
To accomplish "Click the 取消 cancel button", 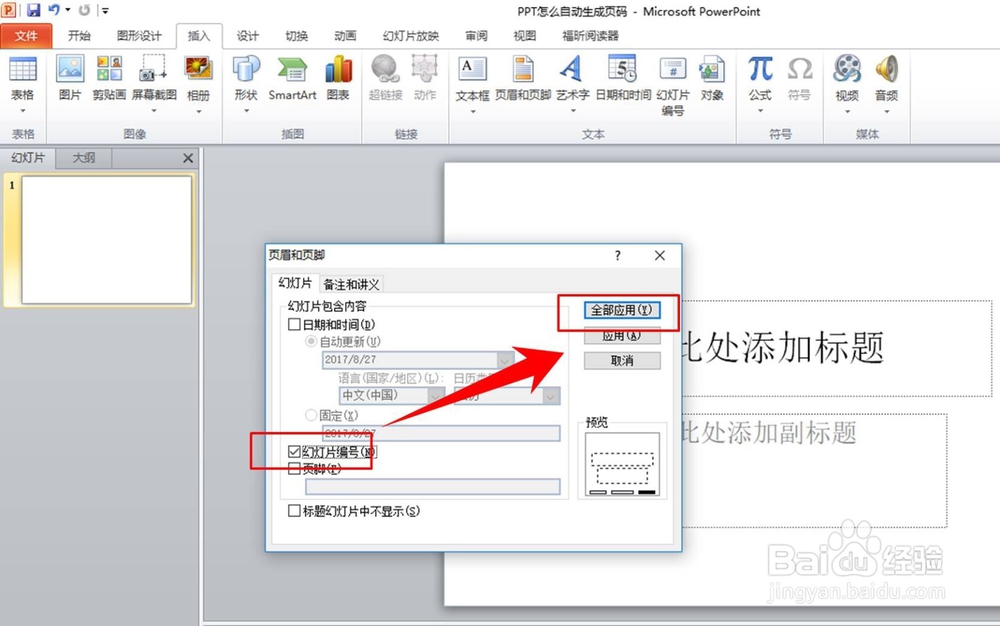I will tap(622, 361).
